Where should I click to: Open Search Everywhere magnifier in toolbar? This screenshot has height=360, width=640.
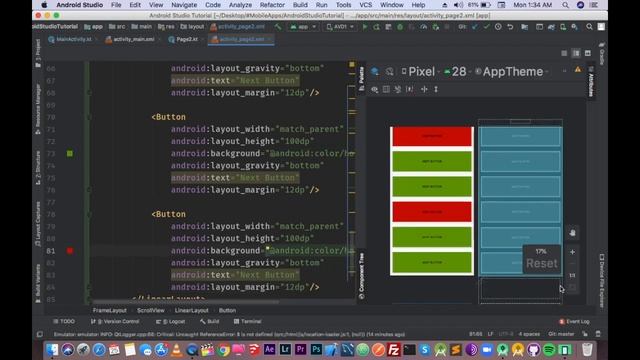click(589, 27)
